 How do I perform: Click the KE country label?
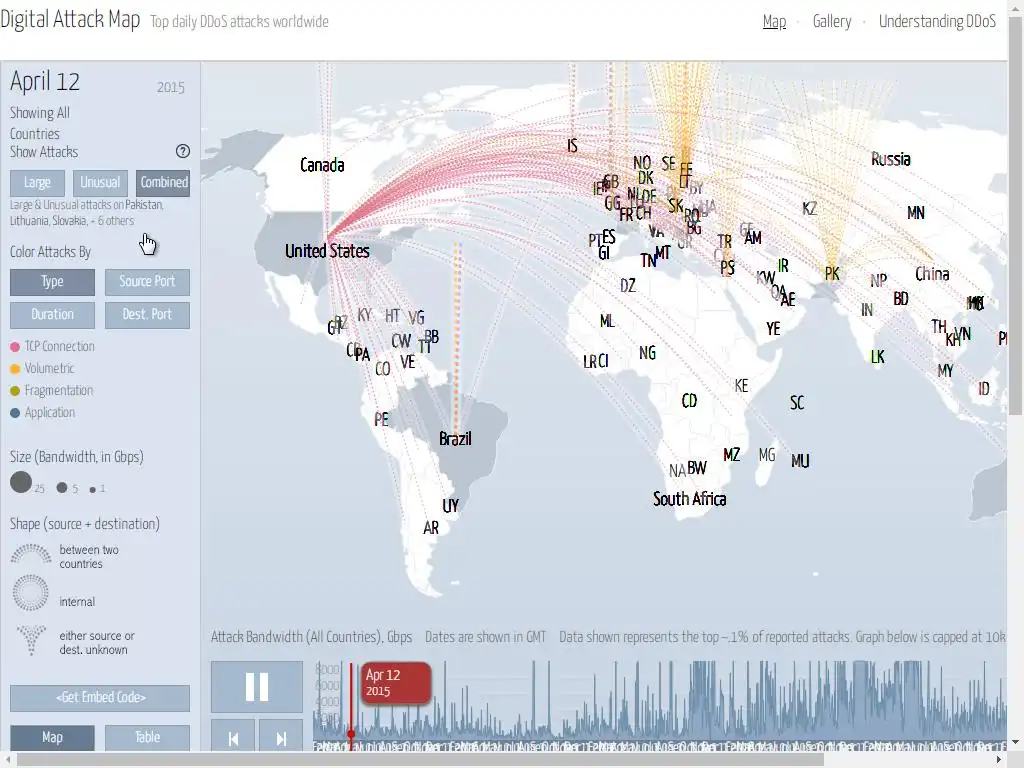741,386
